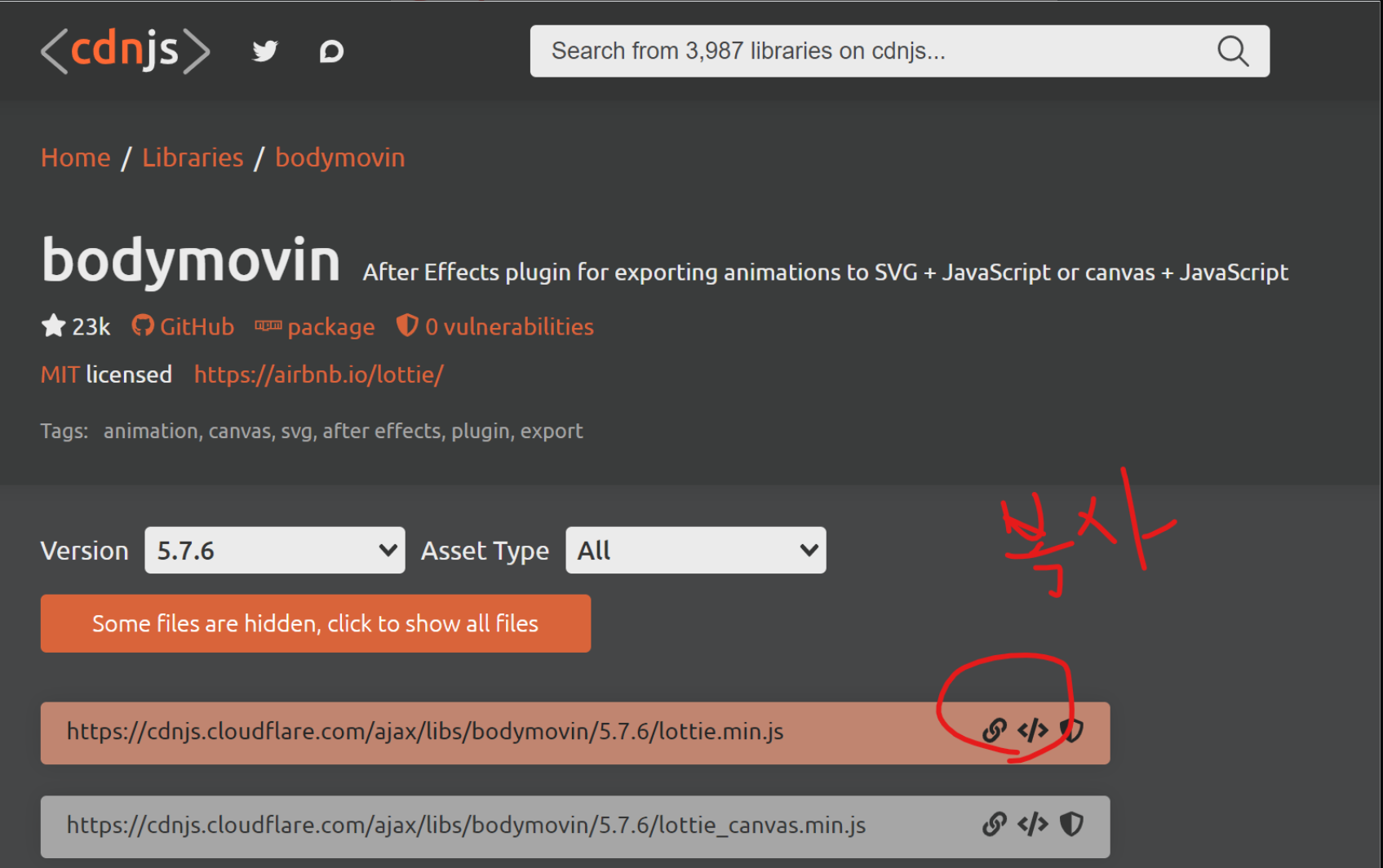Show all hidden files button
The height and width of the screenshot is (868, 1383).
316,623
